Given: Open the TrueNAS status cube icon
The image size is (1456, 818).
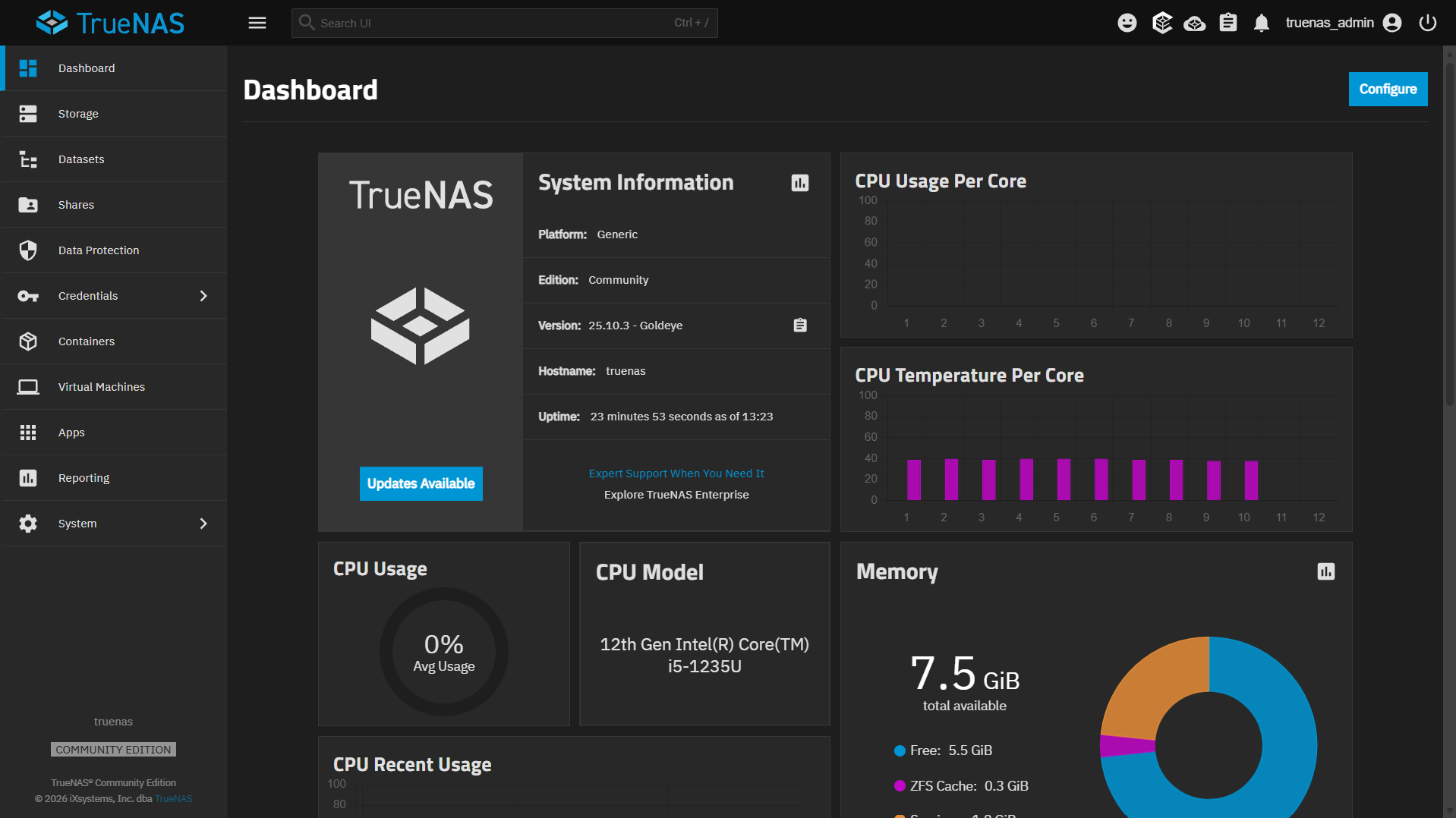Looking at the screenshot, I should 1162,23.
